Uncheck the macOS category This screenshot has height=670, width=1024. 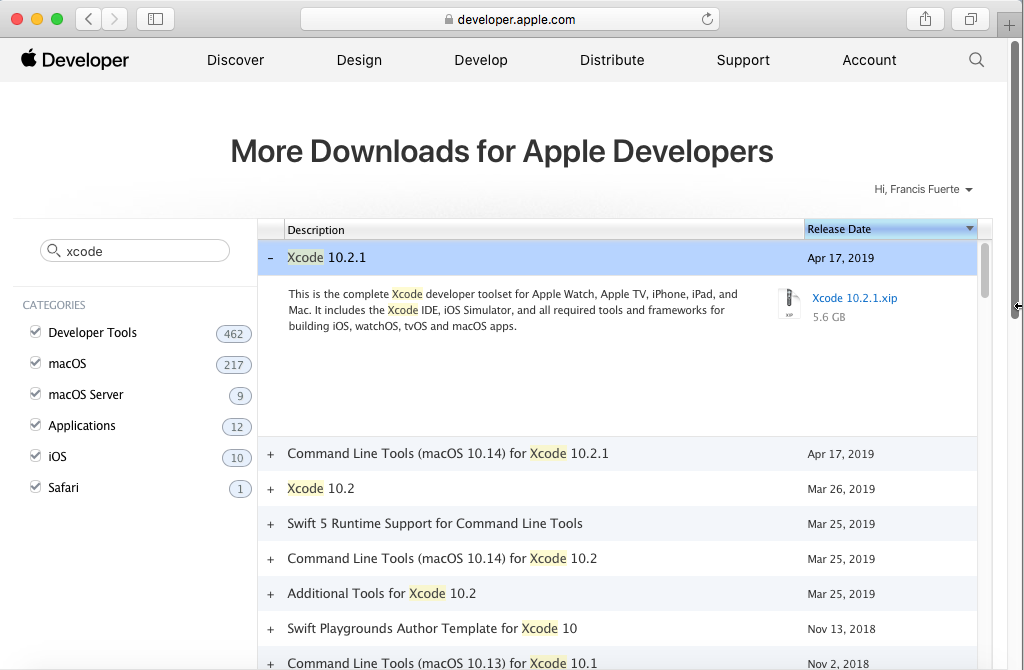(35, 362)
